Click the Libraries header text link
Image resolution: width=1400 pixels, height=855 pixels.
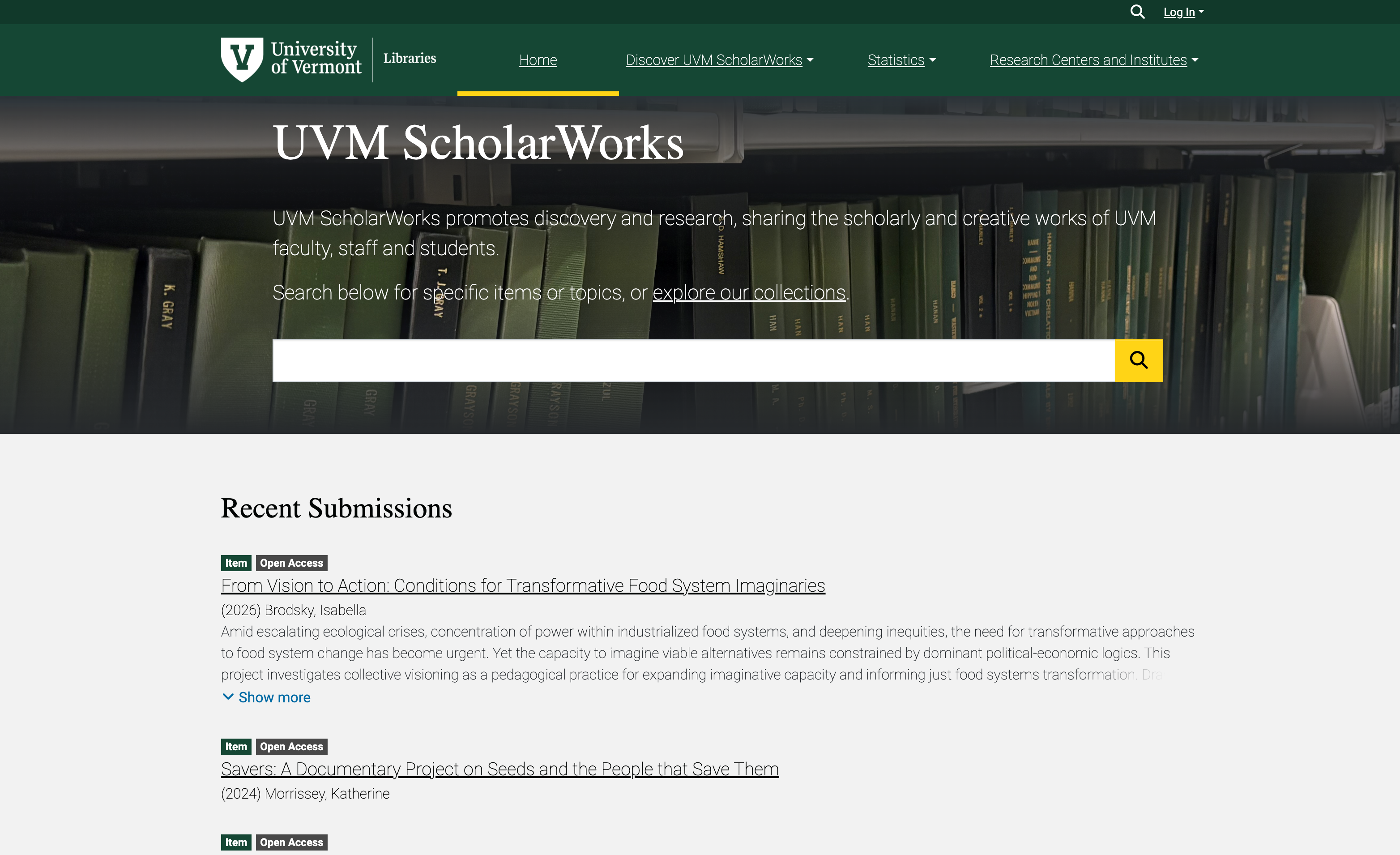[410, 59]
